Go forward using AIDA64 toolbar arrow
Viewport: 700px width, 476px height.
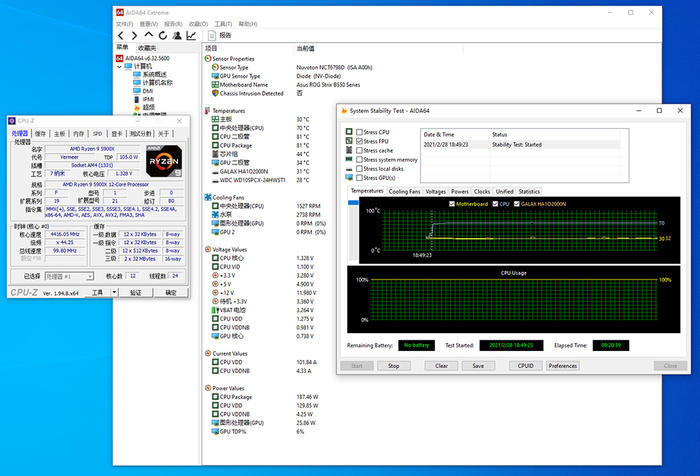tap(134, 36)
